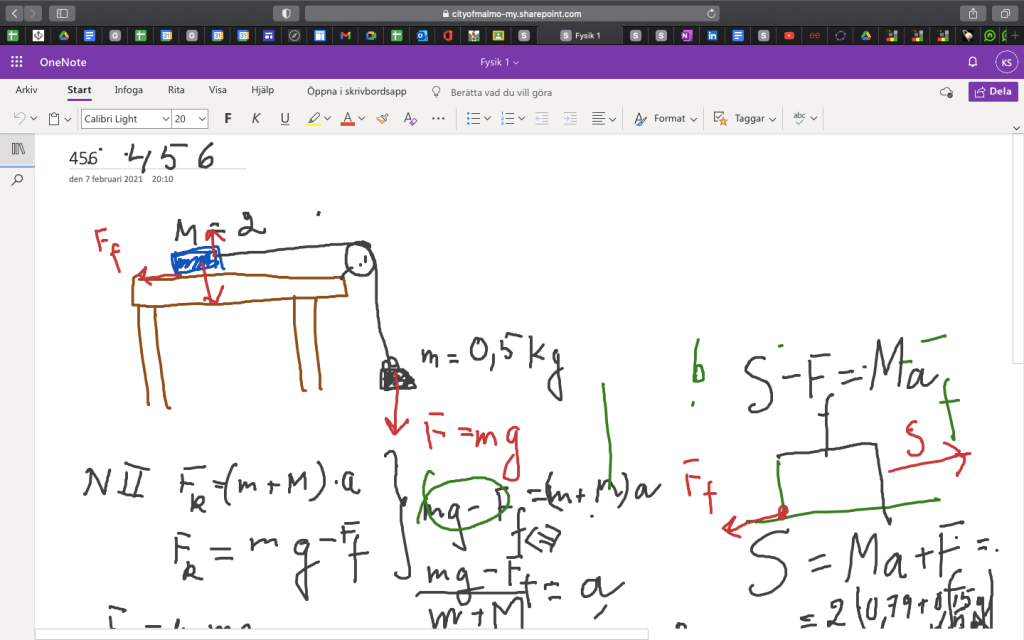Image resolution: width=1024 pixels, height=640 pixels.
Task: Clear formatting with the eraser A icon
Action: (409, 118)
